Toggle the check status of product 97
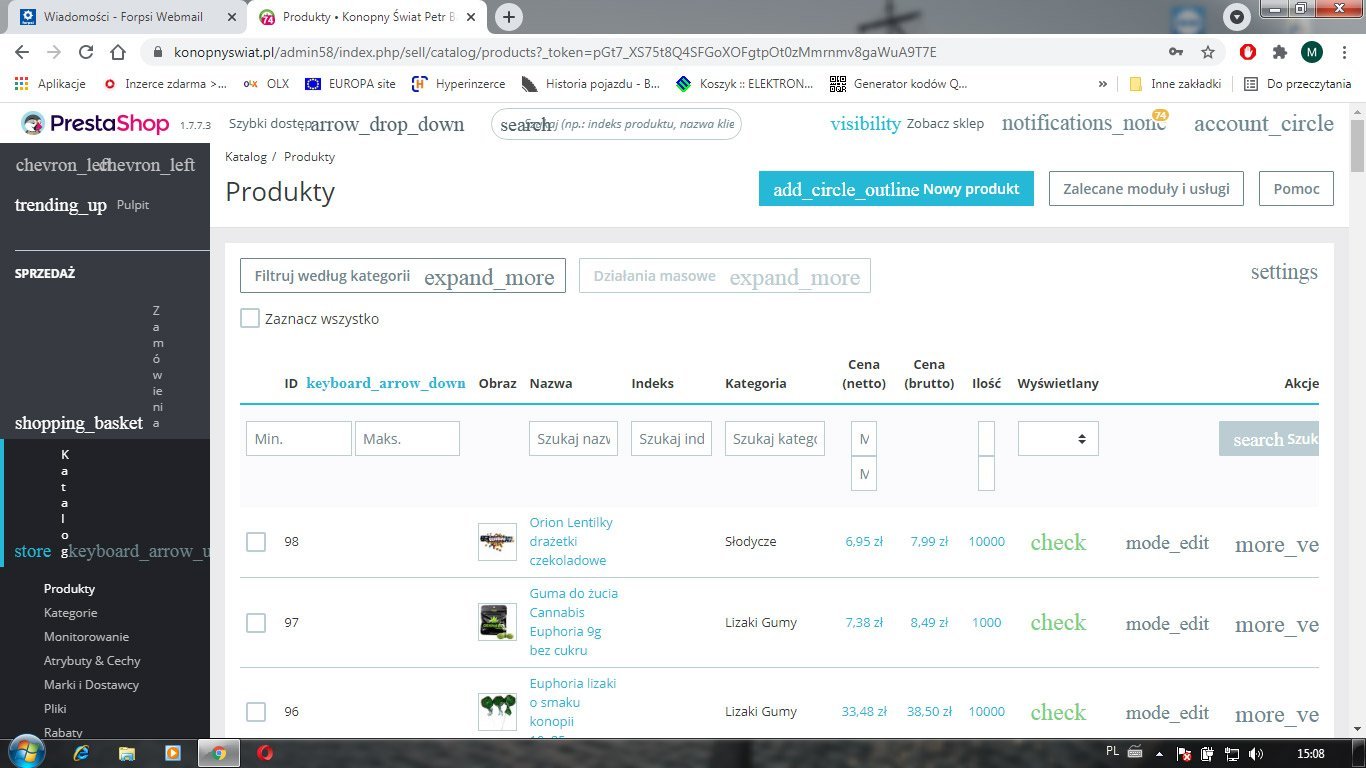The image size is (1366, 768). (x=1058, y=622)
